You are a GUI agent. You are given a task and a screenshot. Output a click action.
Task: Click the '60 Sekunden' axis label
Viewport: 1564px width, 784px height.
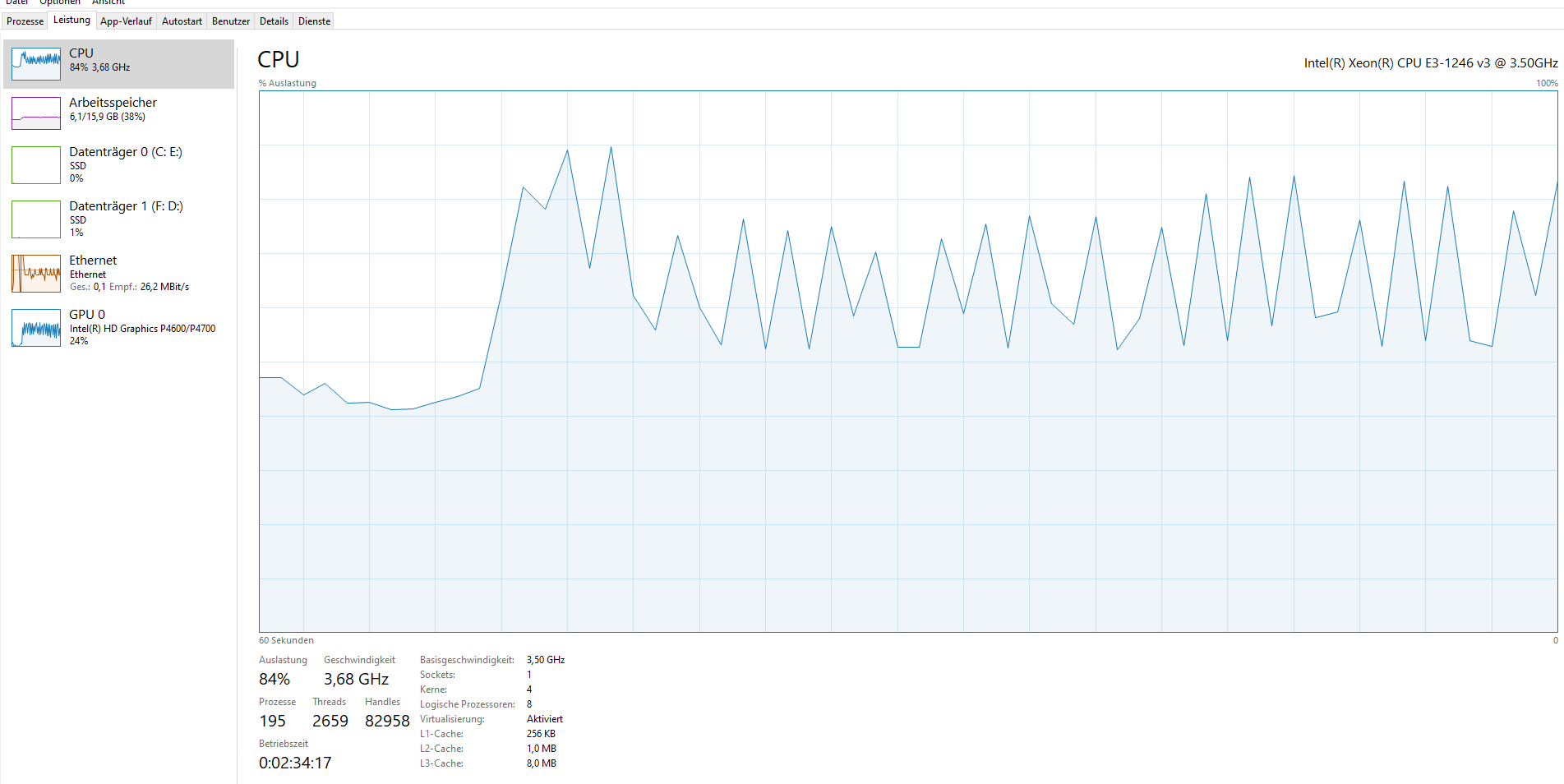(286, 640)
